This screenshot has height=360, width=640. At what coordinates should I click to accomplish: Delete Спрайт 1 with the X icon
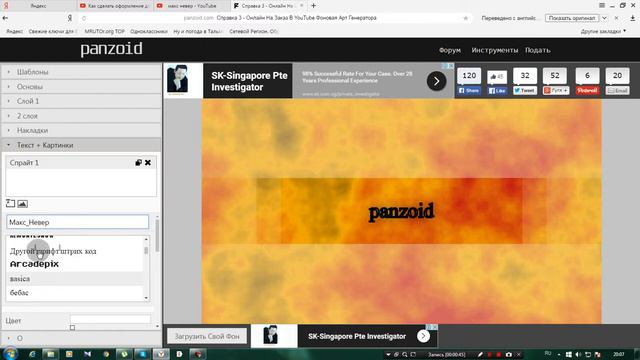coord(148,162)
